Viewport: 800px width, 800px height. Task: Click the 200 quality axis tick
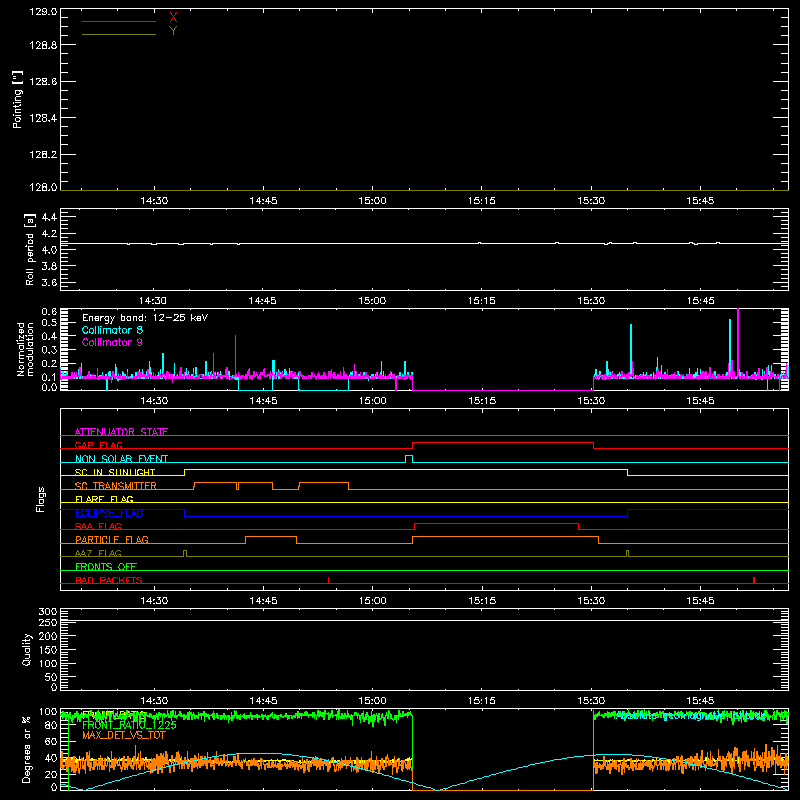48,636
